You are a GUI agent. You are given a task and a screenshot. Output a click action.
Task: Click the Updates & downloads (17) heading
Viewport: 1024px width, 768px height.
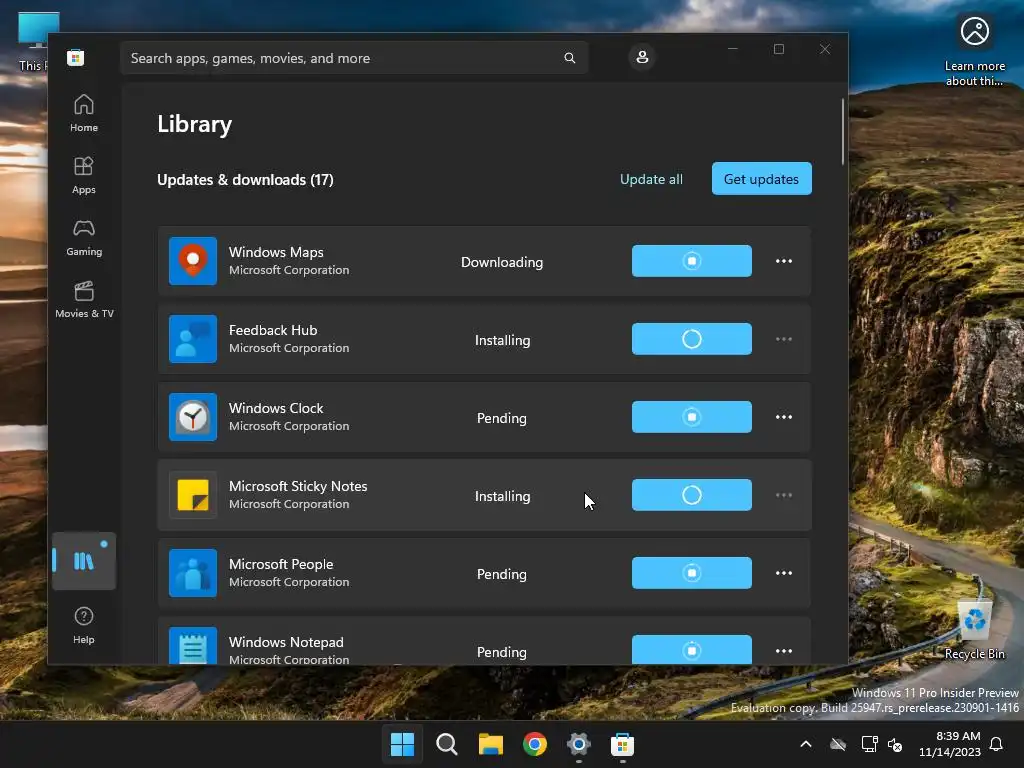pos(245,180)
